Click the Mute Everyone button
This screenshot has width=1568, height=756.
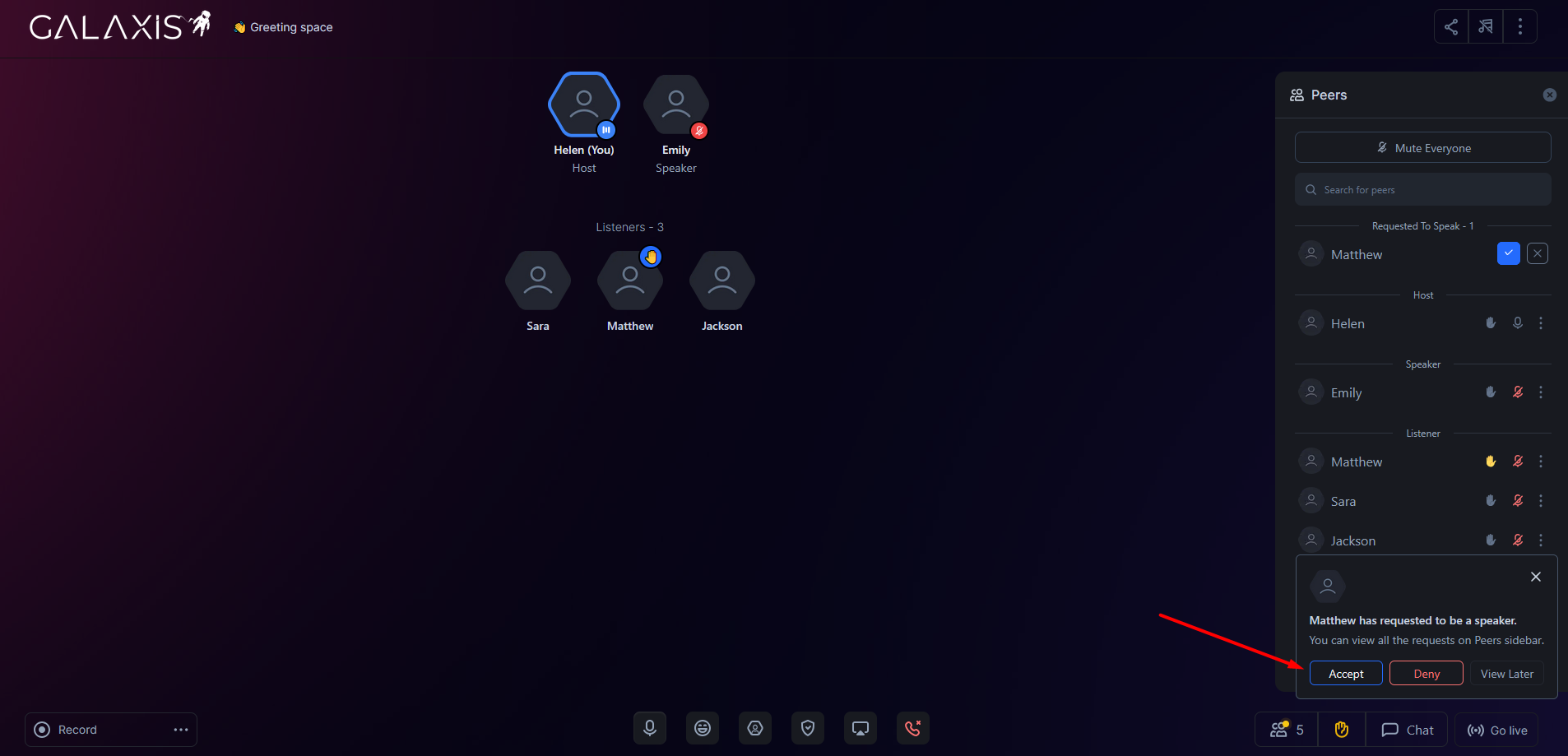tap(1423, 148)
